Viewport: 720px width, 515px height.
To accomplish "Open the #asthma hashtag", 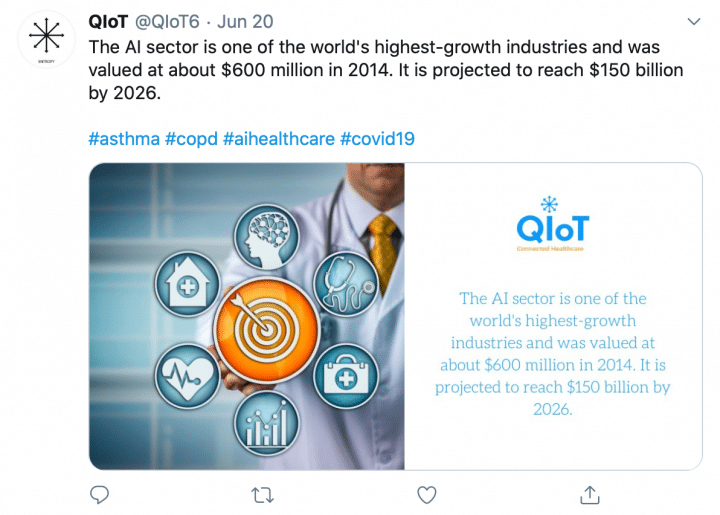I will point(124,138).
